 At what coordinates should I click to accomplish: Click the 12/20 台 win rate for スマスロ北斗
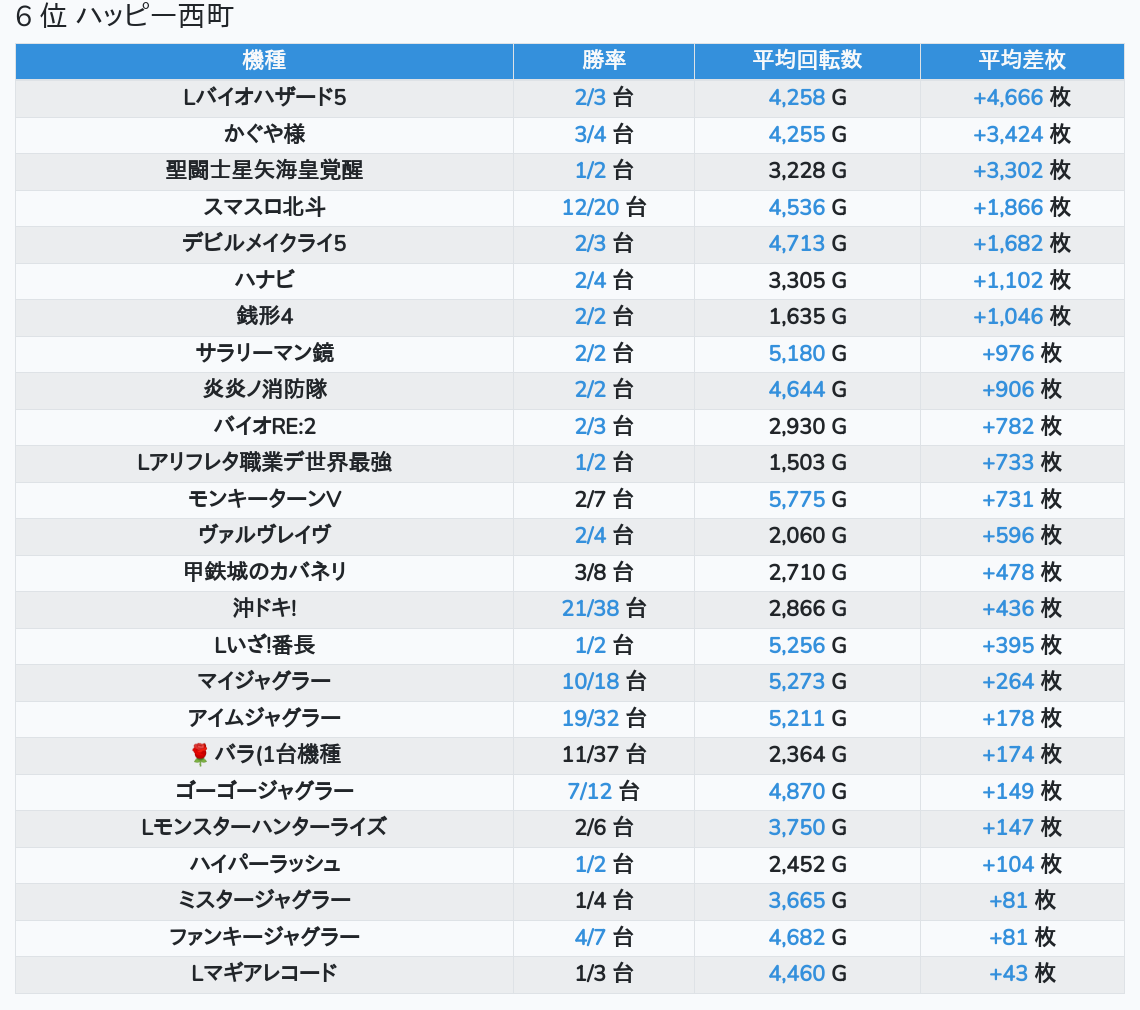click(603, 207)
